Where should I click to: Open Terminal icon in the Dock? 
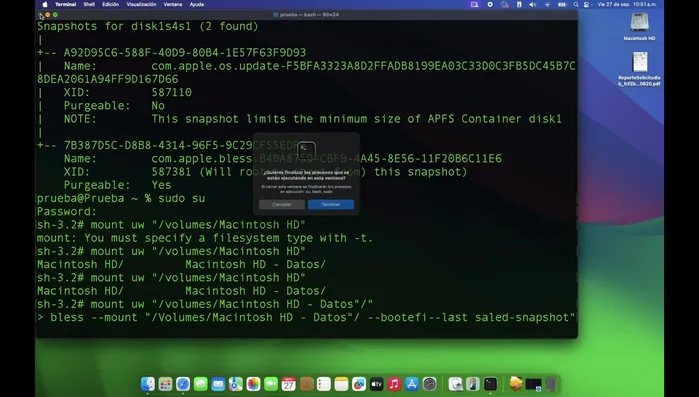point(490,384)
